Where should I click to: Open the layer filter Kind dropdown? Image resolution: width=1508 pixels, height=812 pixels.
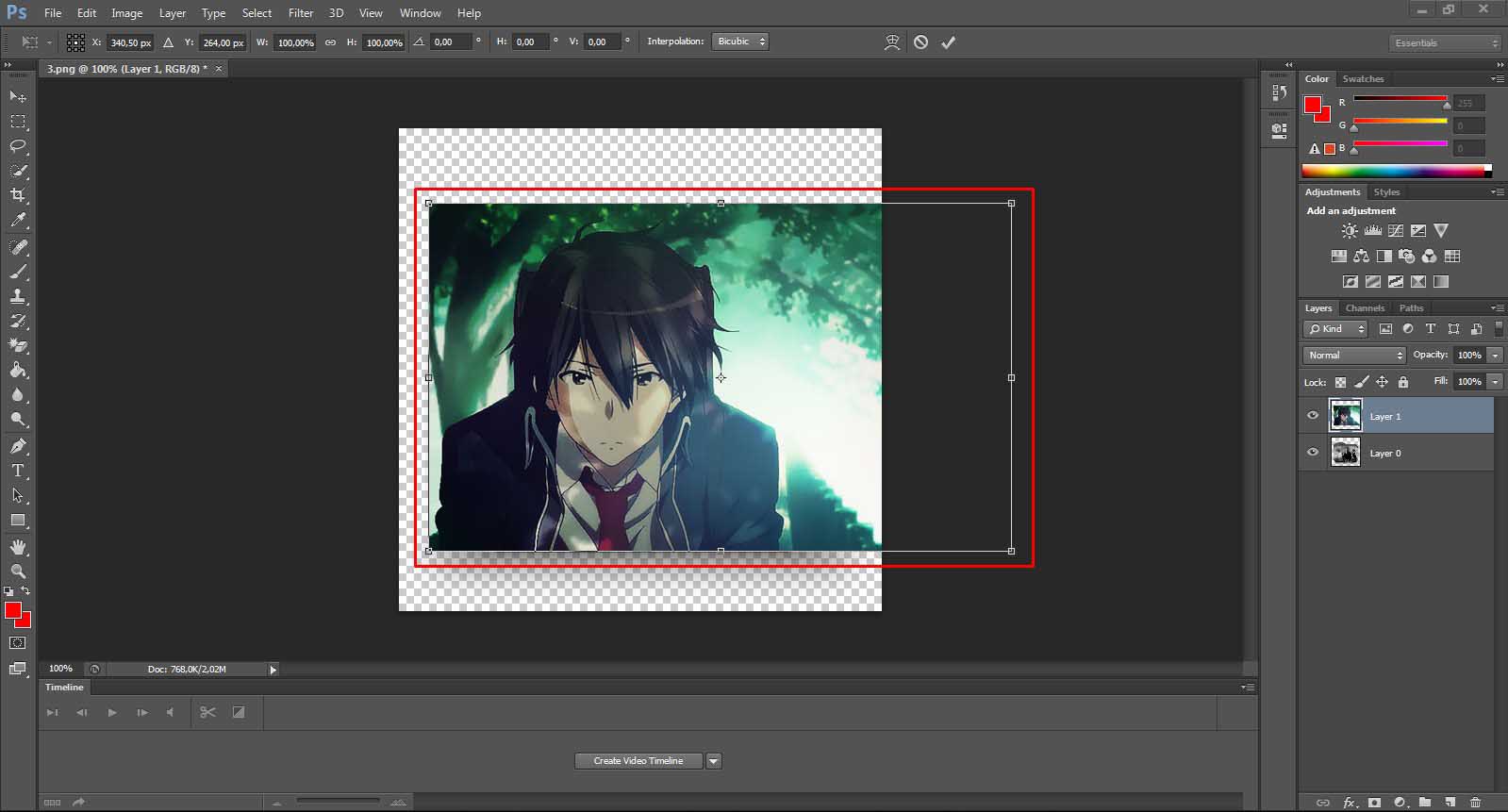click(1335, 329)
